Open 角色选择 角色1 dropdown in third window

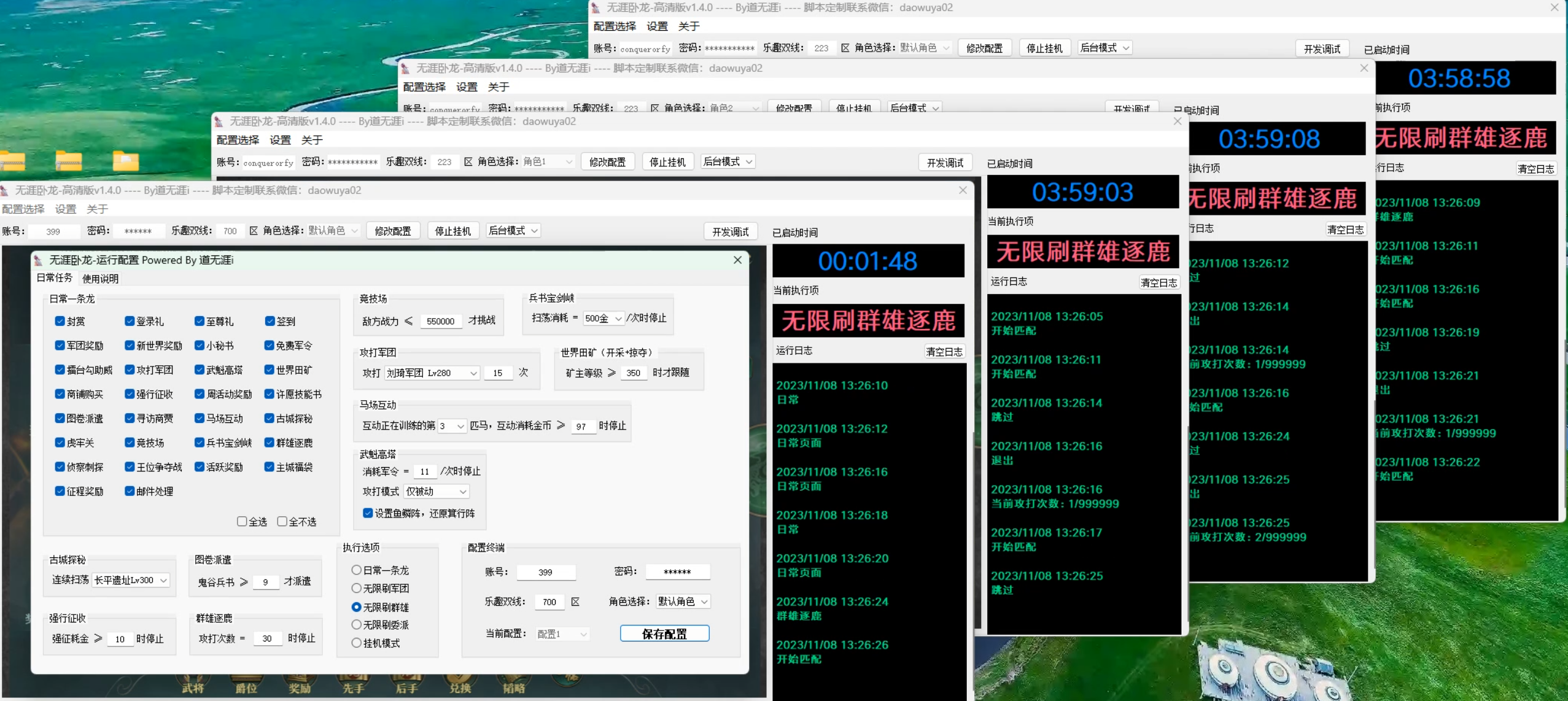tap(548, 161)
